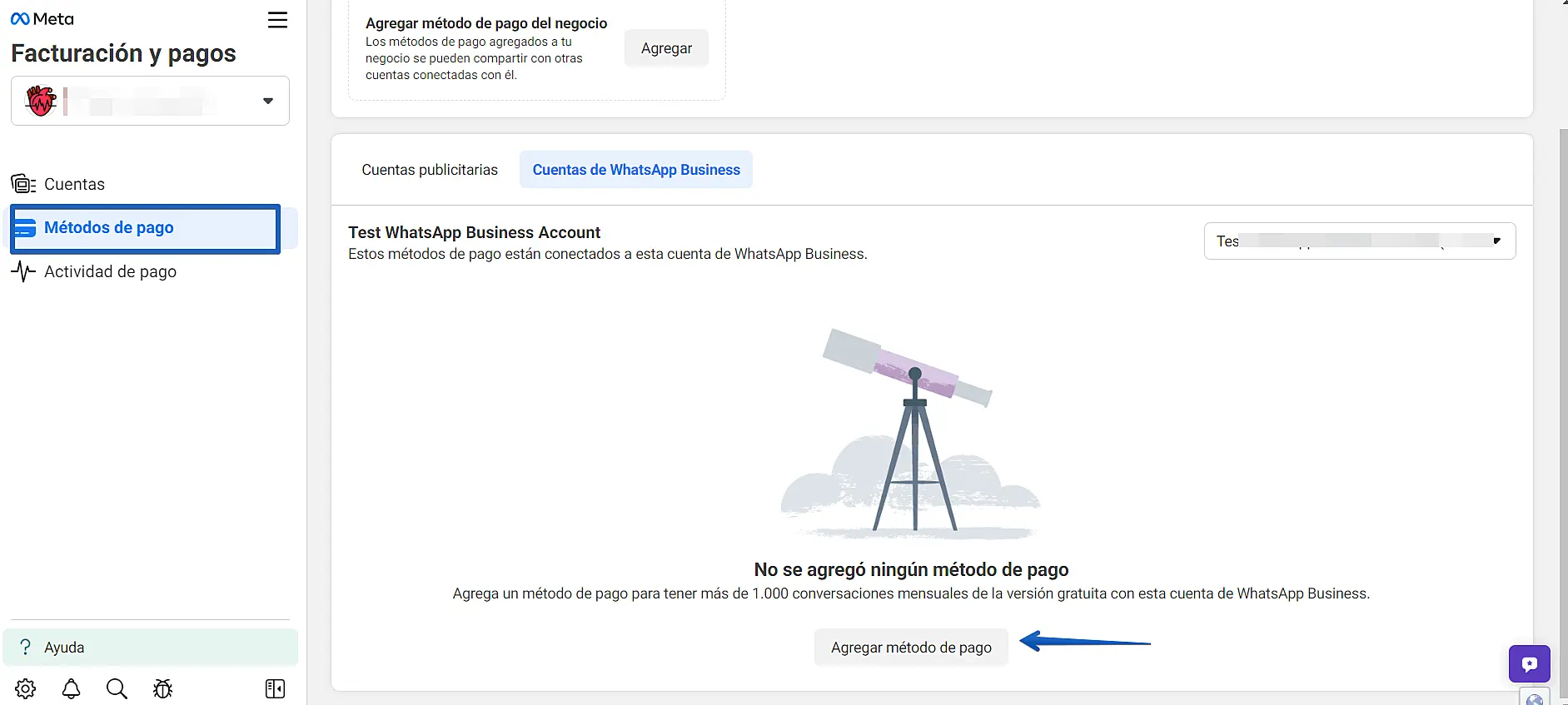Expand the business account selector dropdown
Screen dimensions: 1568x705
pos(267,101)
